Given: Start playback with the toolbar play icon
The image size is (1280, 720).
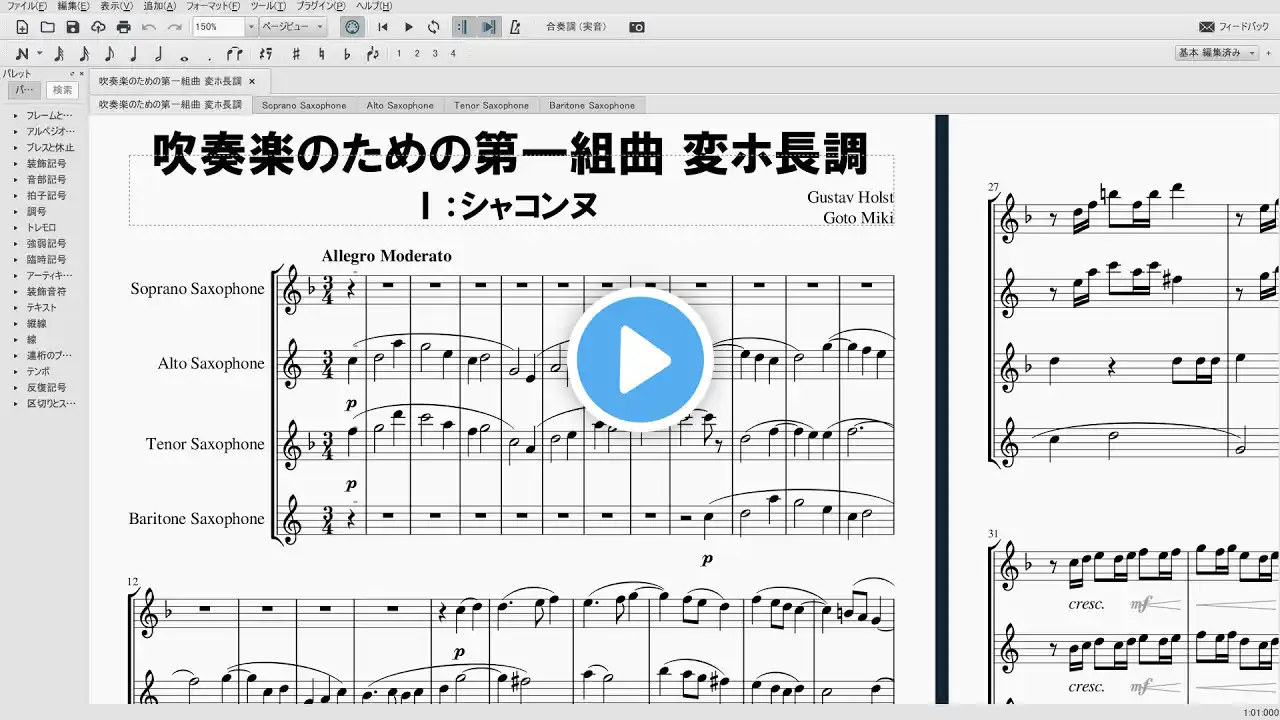Looking at the screenshot, I should (408, 27).
